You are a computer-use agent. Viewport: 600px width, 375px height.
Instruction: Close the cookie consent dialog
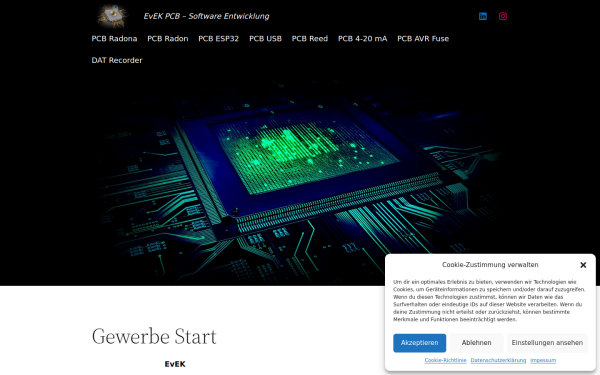tap(583, 265)
